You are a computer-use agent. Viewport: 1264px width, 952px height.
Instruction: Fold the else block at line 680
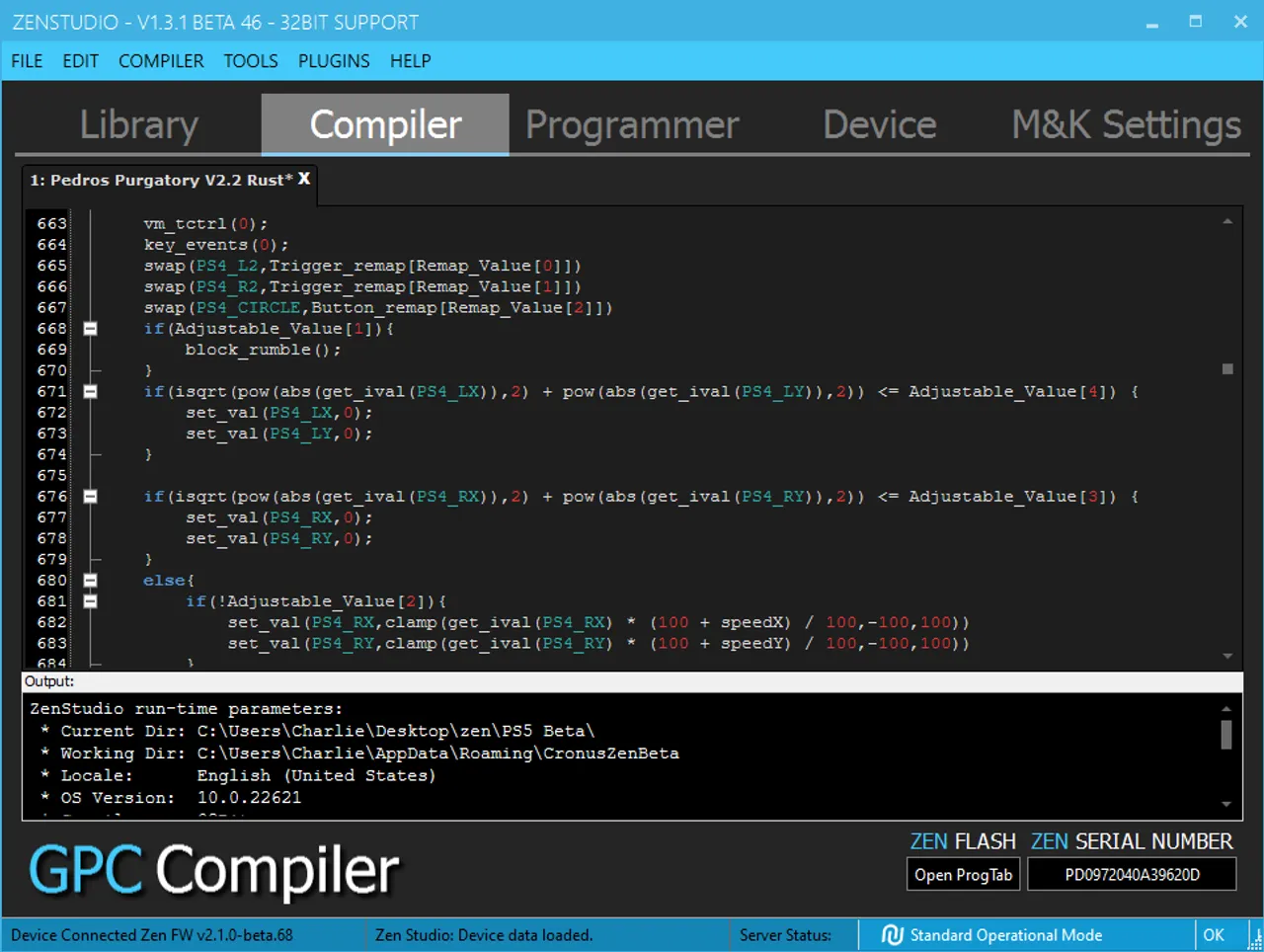pyautogui.click(x=90, y=581)
